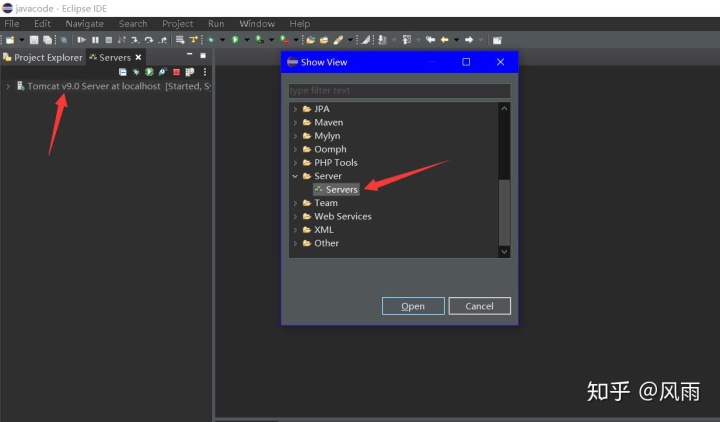720x422 pixels.
Task: Open the File menu
Action: (11, 23)
